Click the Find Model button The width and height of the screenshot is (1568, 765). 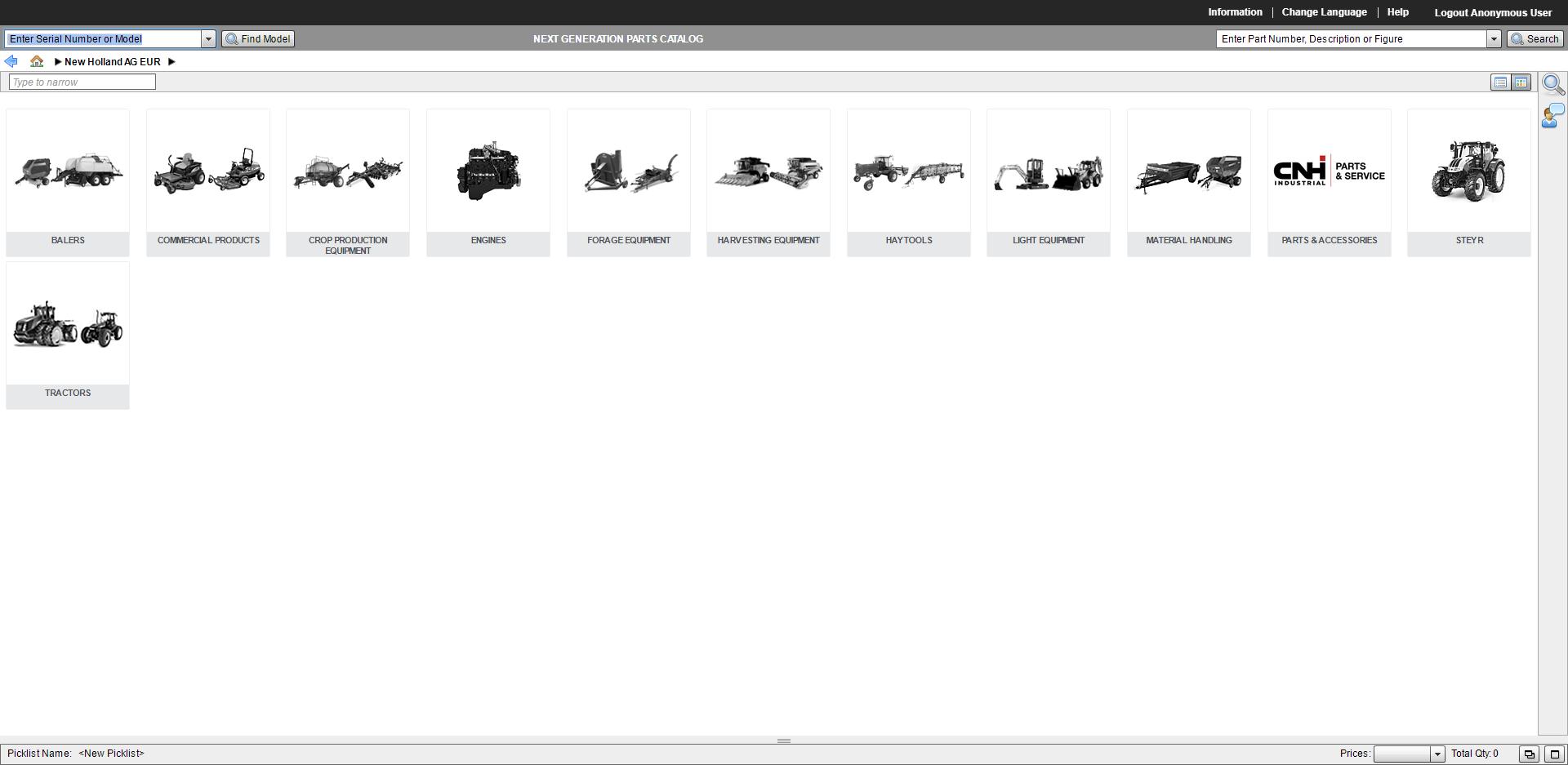click(257, 38)
